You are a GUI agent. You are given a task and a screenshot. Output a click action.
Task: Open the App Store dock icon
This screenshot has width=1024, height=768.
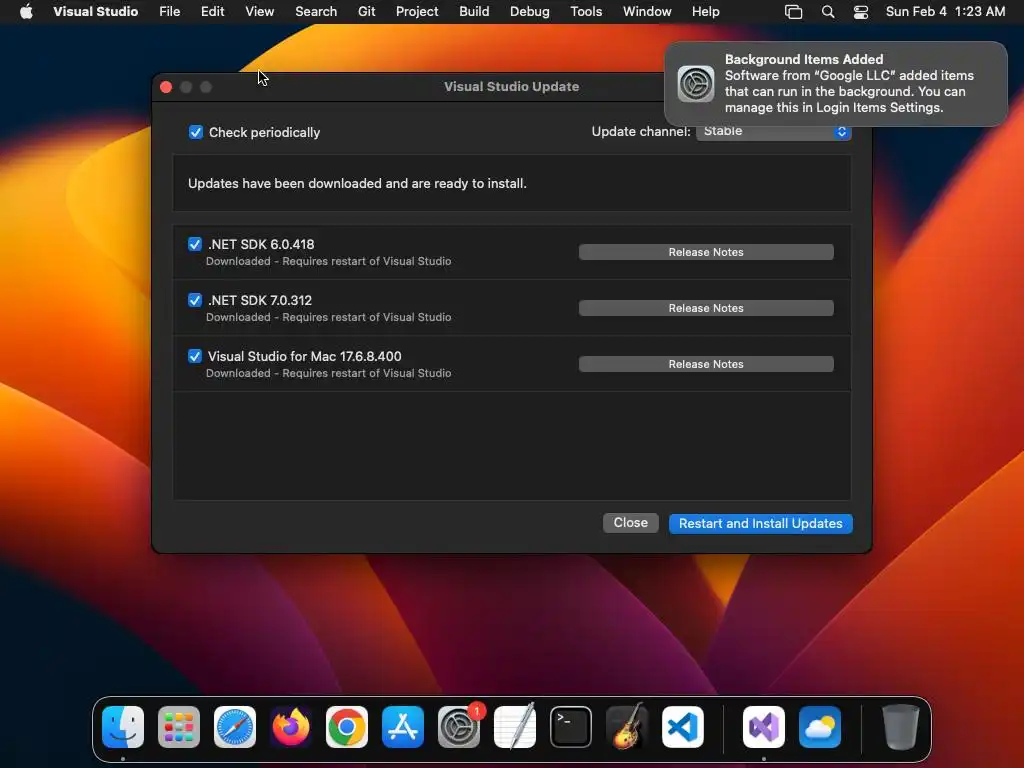pyautogui.click(x=403, y=726)
